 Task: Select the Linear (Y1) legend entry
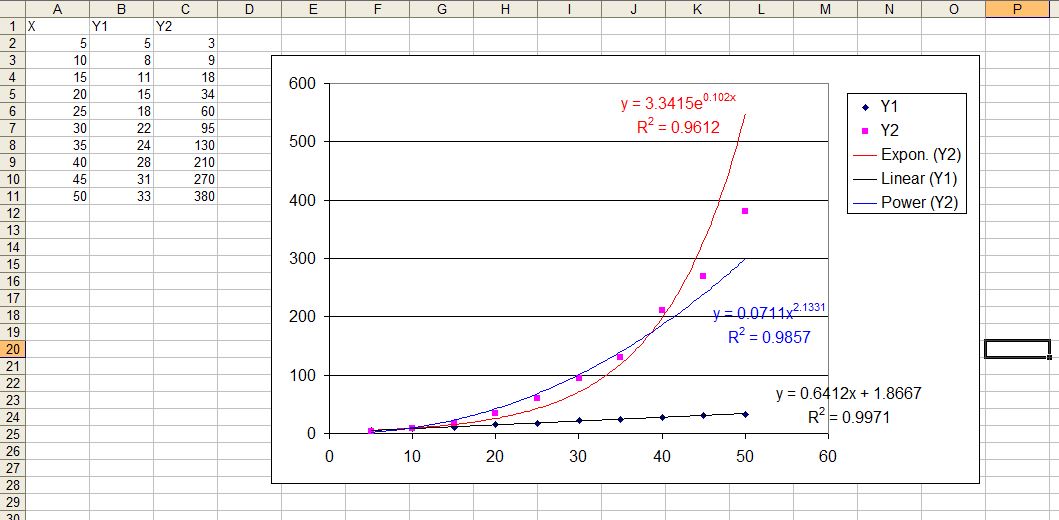pos(905,179)
